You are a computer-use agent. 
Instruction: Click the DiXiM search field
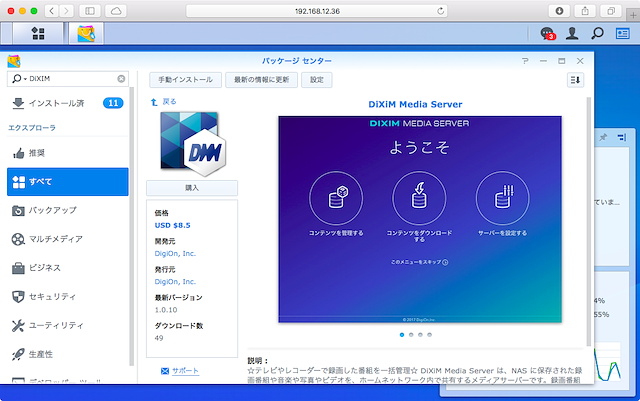pos(68,78)
